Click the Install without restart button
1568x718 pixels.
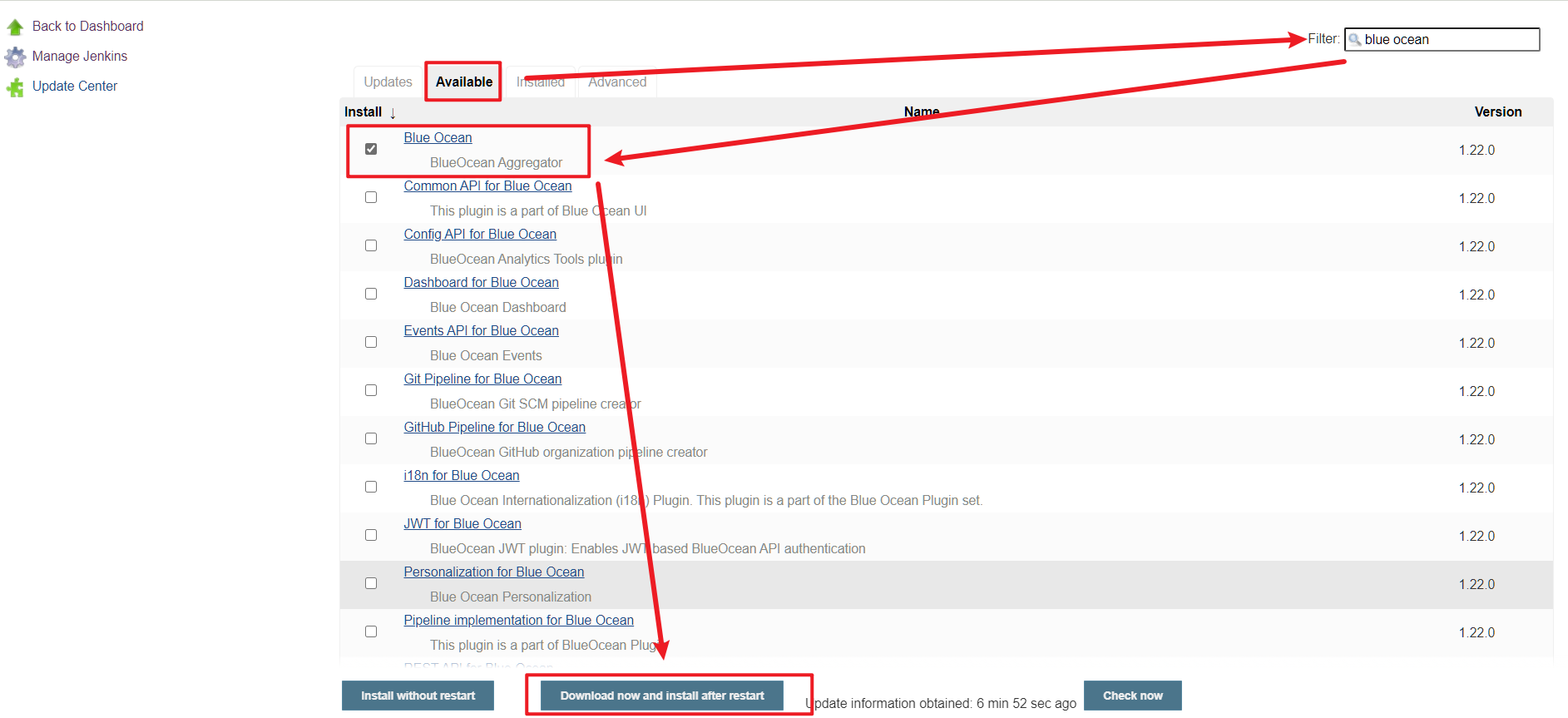tap(418, 696)
